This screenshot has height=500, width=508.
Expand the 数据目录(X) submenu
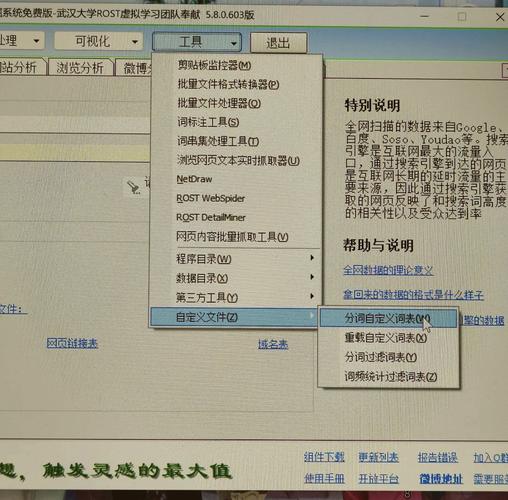236,278
